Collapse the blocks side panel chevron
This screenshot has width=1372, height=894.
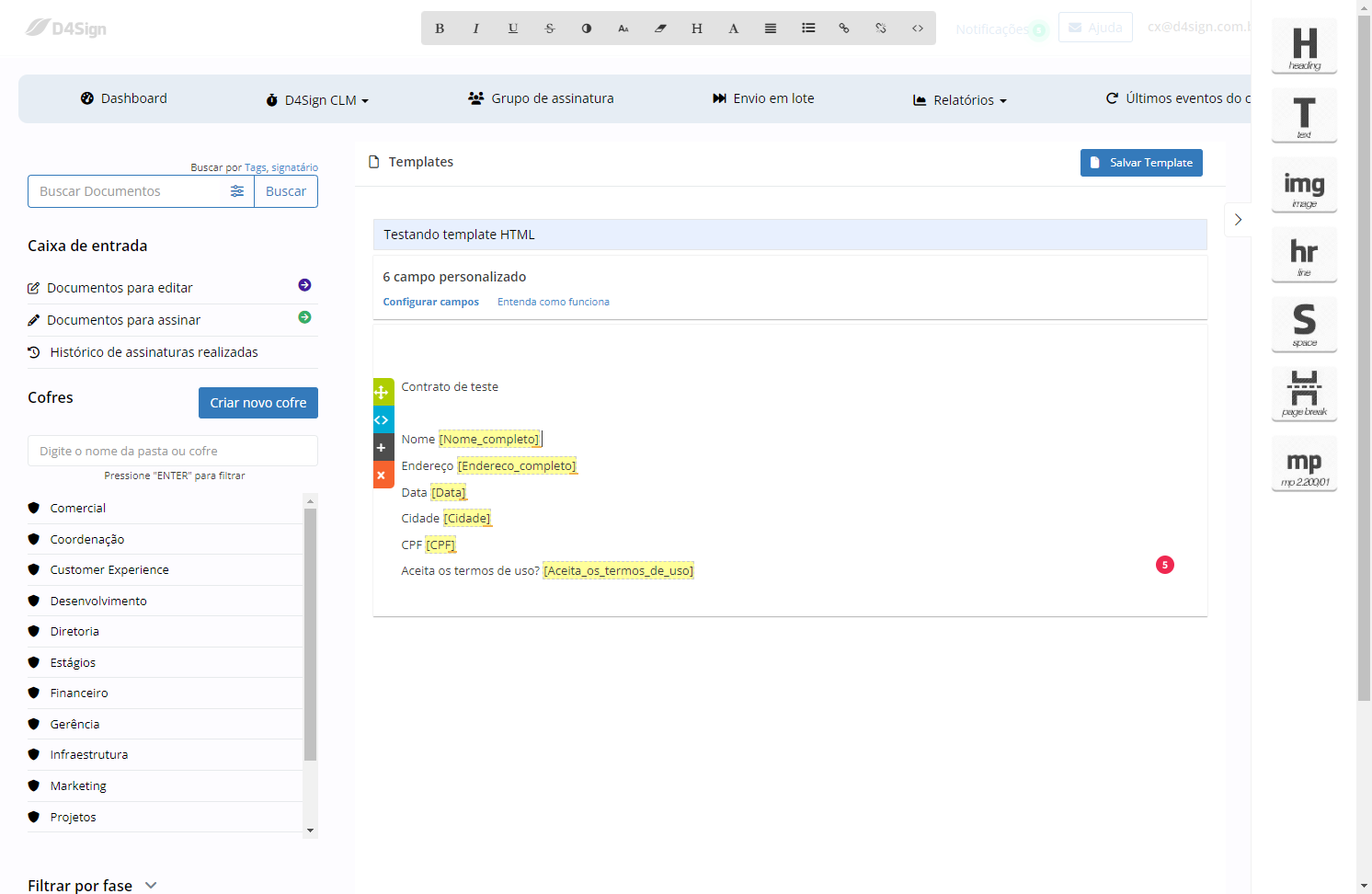(1238, 220)
